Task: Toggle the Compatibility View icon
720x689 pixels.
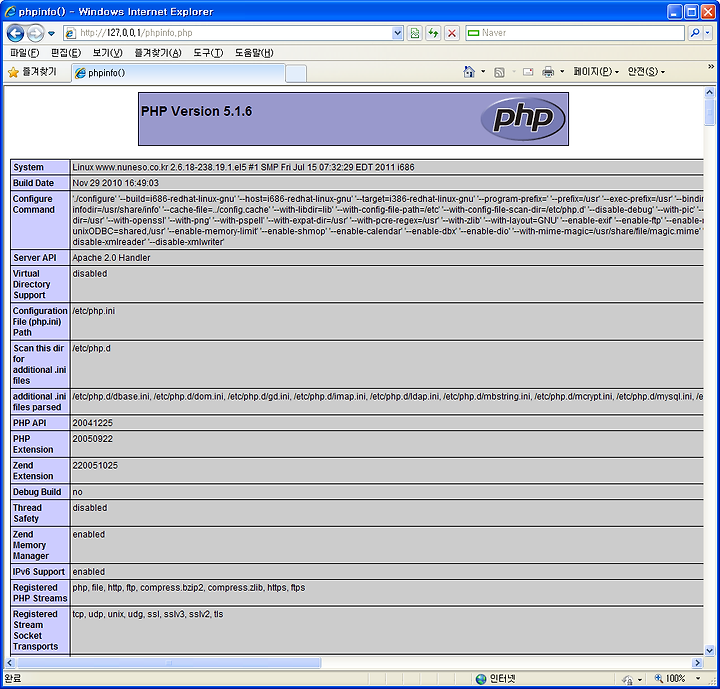Action: (415, 33)
